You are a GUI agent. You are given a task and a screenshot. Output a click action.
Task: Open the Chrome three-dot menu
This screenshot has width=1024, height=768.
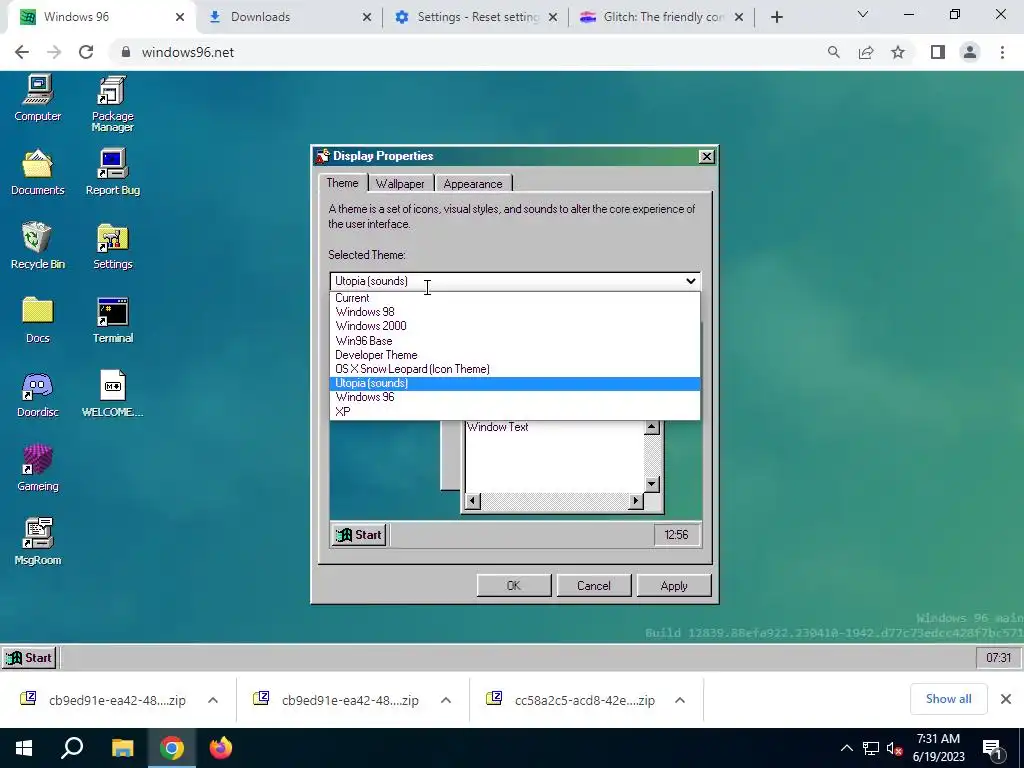pos(1002,52)
